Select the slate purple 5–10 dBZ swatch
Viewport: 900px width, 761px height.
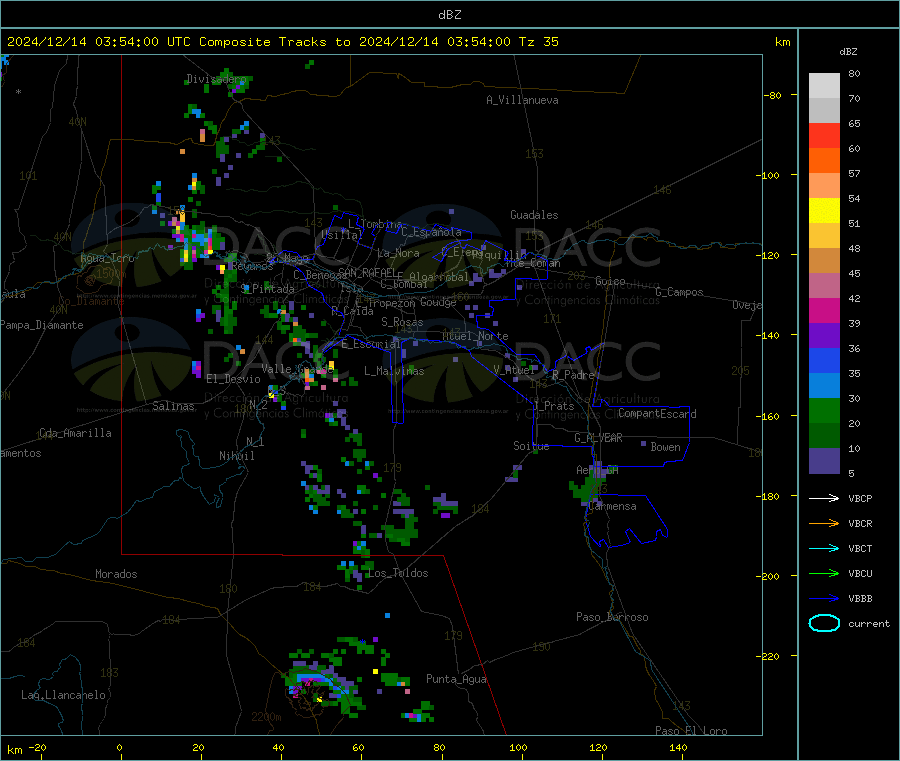coord(824,461)
